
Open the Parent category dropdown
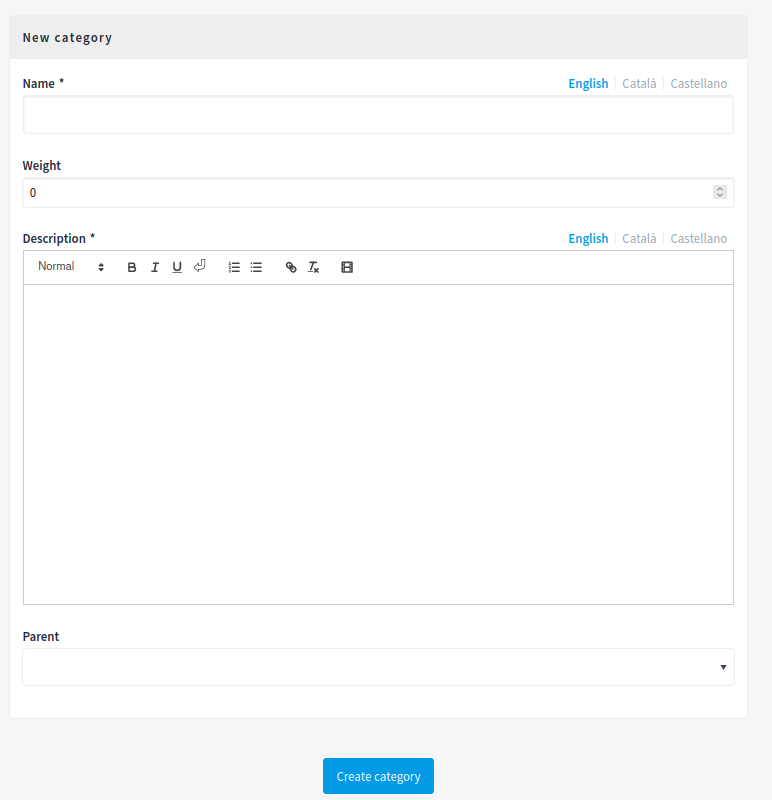coord(378,667)
